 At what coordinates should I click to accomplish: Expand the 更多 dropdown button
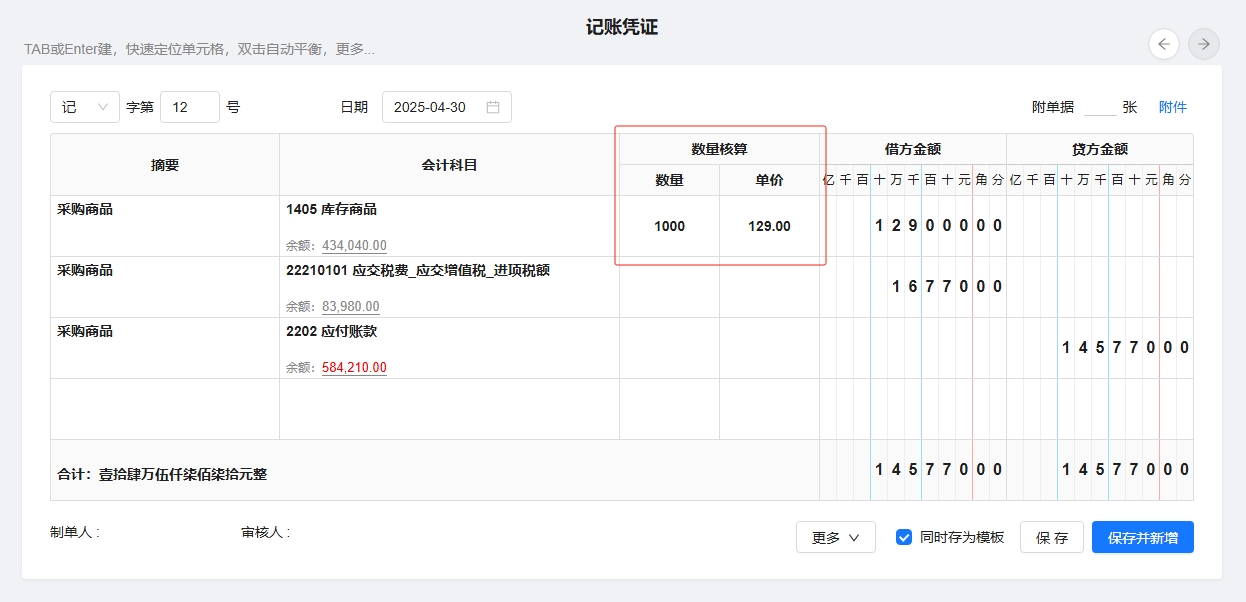pos(835,537)
